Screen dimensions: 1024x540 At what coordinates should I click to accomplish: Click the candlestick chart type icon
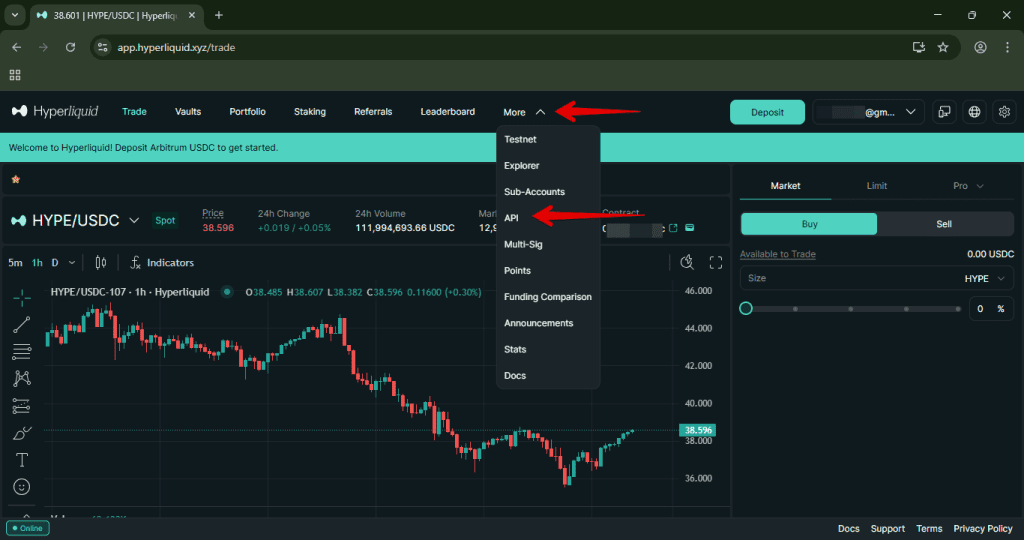100,263
